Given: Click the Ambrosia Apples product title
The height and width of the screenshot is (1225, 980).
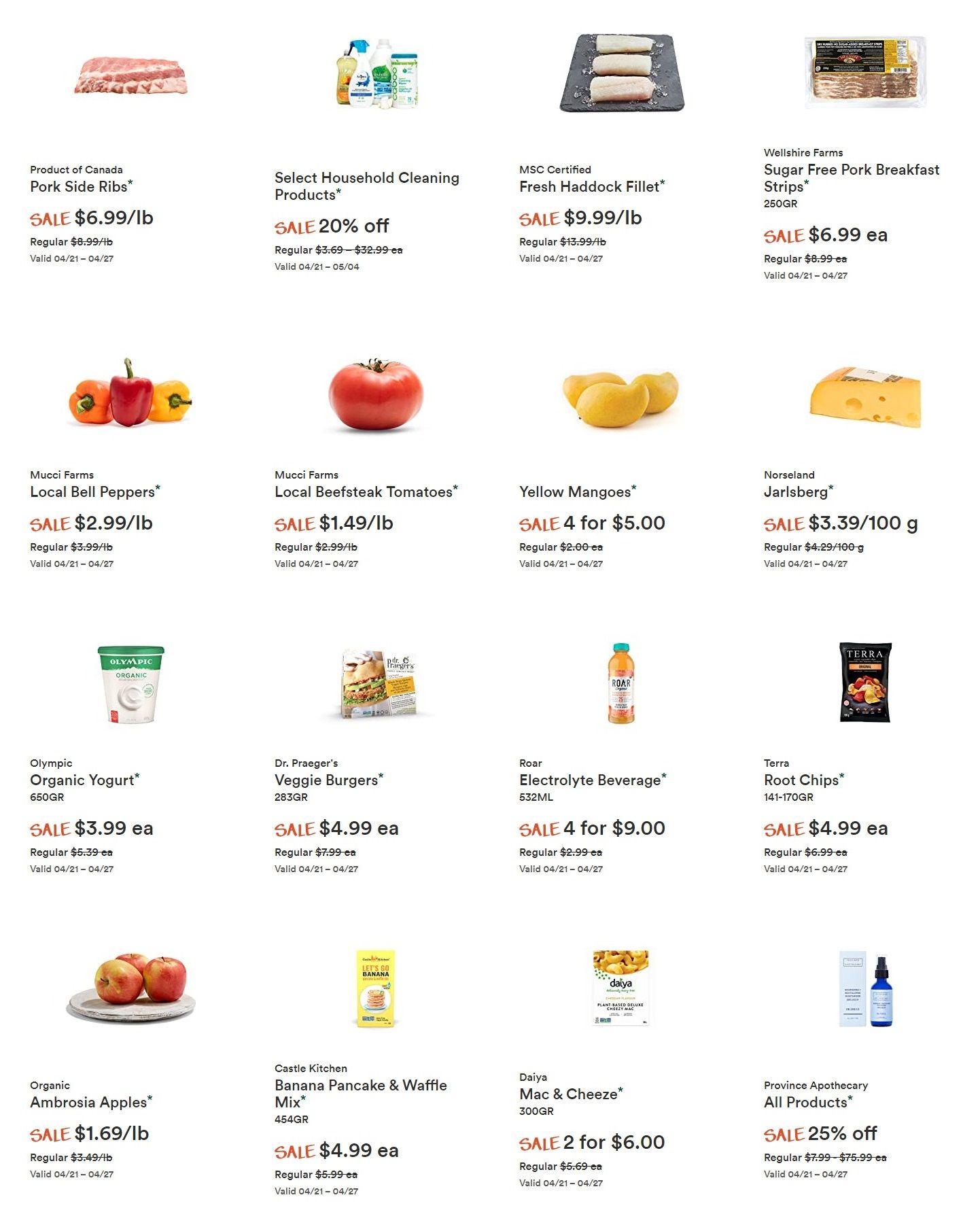Looking at the screenshot, I should [88, 1102].
